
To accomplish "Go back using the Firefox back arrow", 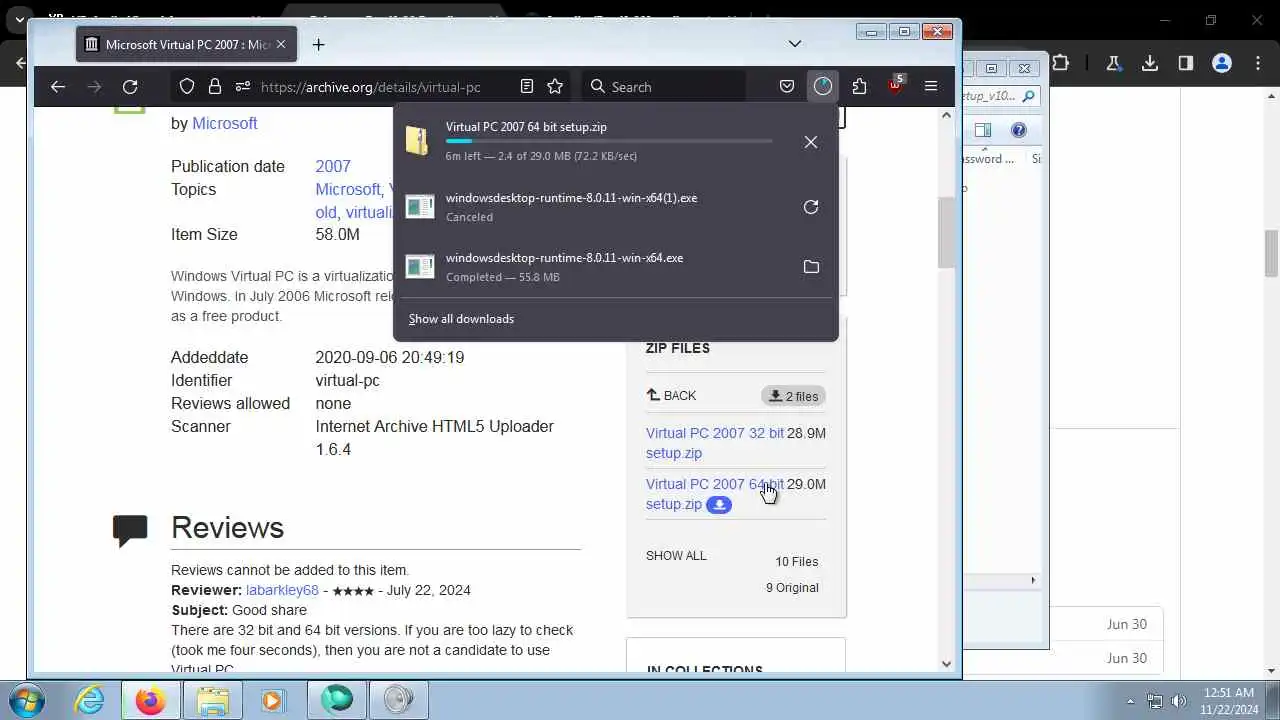I will [x=58, y=87].
